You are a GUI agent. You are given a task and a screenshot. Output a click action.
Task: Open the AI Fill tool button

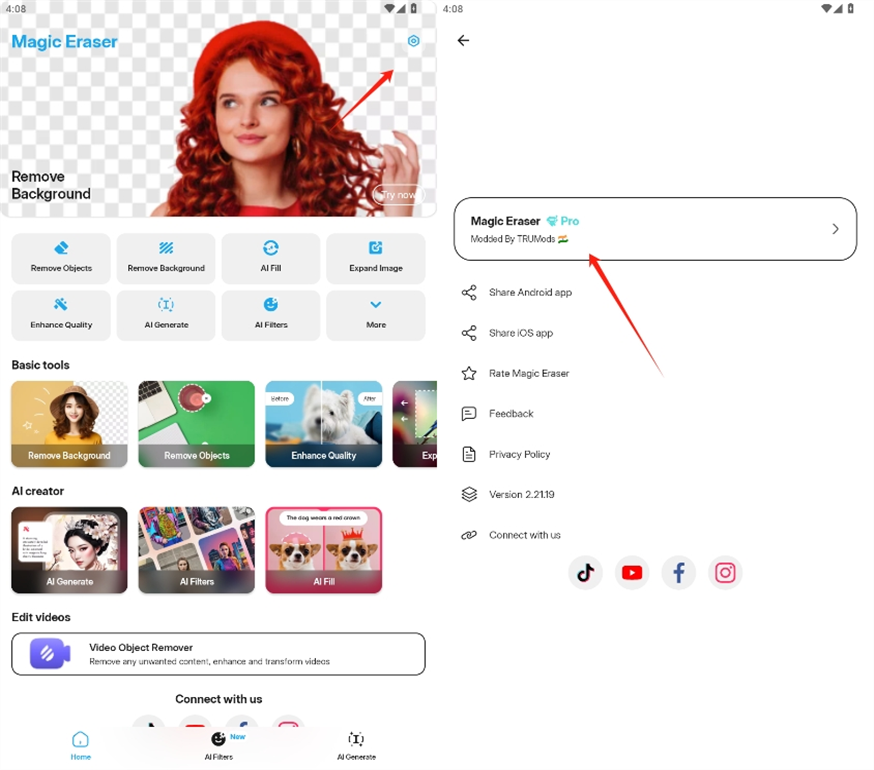pyautogui.click(x=271, y=258)
